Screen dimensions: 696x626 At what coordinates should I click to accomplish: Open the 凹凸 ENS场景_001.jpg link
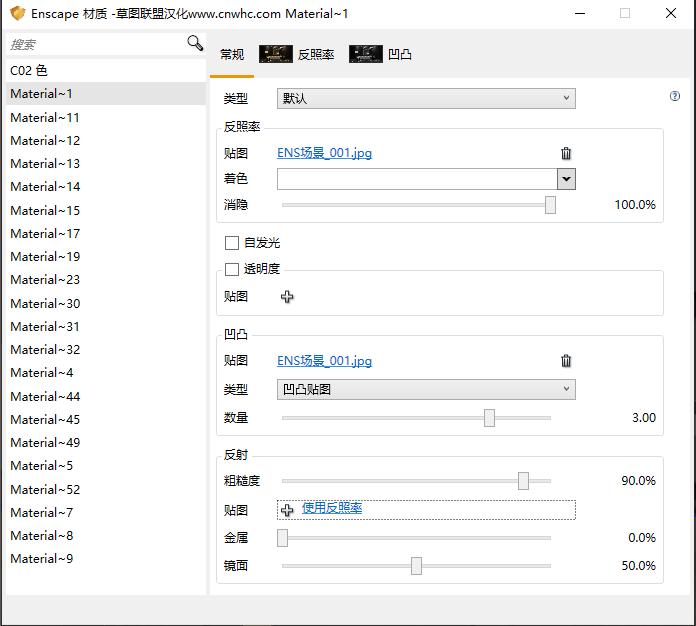pyautogui.click(x=324, y=361)
